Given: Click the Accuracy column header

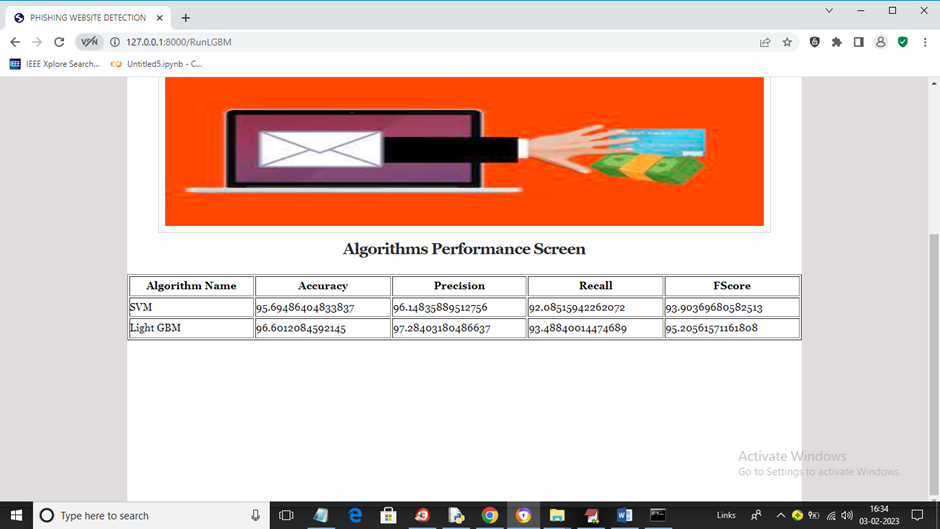Looking at the screenshot, I should click(x=323, y=285).
